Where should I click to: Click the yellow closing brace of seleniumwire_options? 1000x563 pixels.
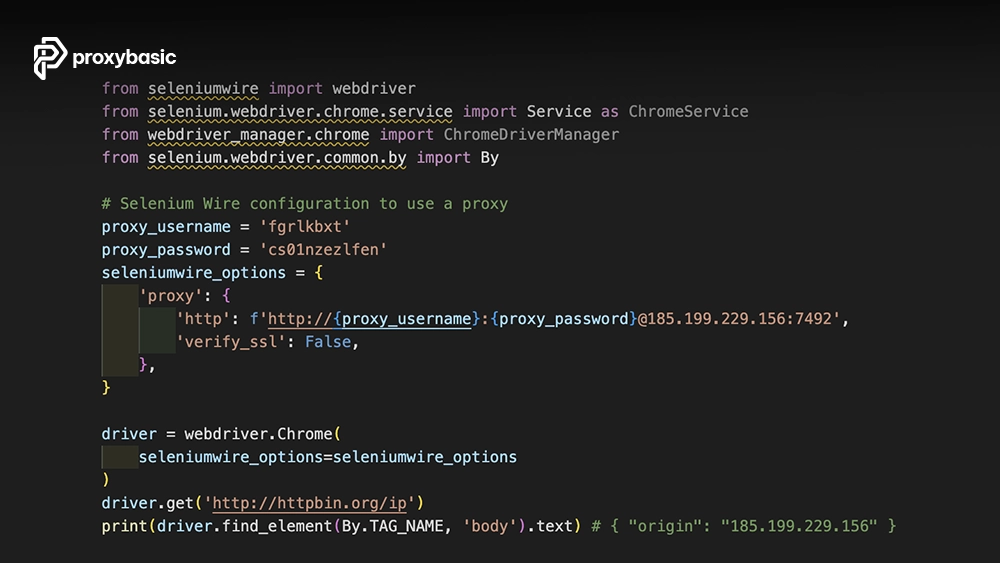[106, 388]
